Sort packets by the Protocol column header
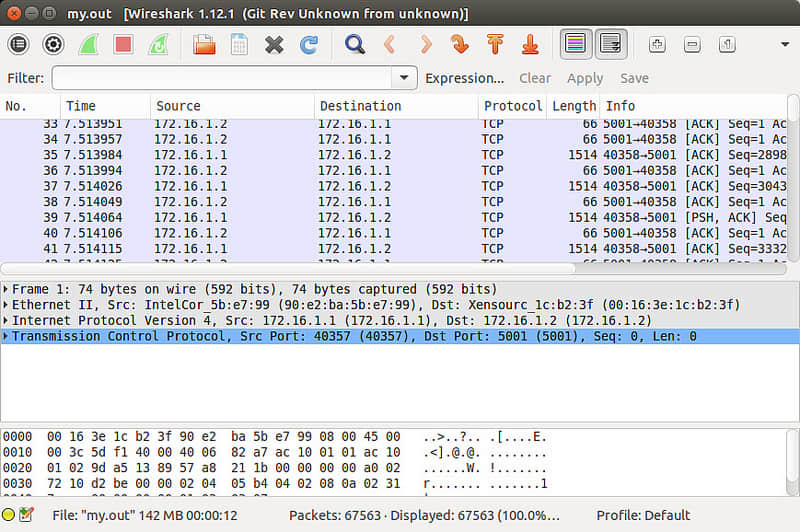Viewport: 800px width, 532px height. [x=512, y=106]
